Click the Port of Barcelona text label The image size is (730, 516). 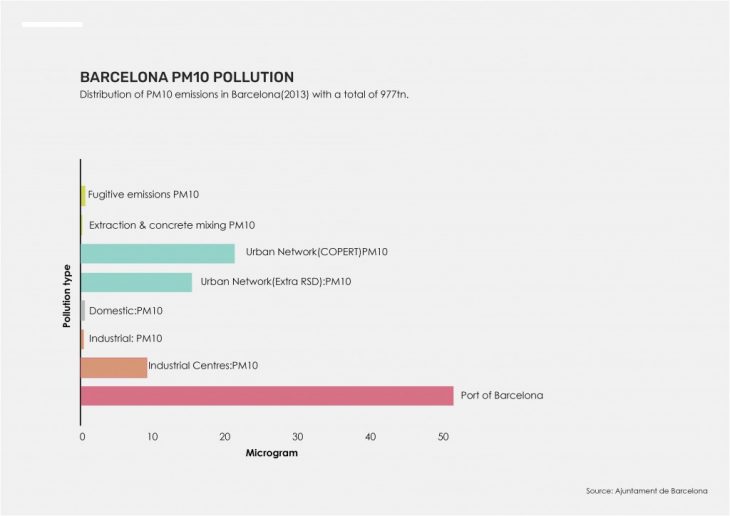[502, 396]
